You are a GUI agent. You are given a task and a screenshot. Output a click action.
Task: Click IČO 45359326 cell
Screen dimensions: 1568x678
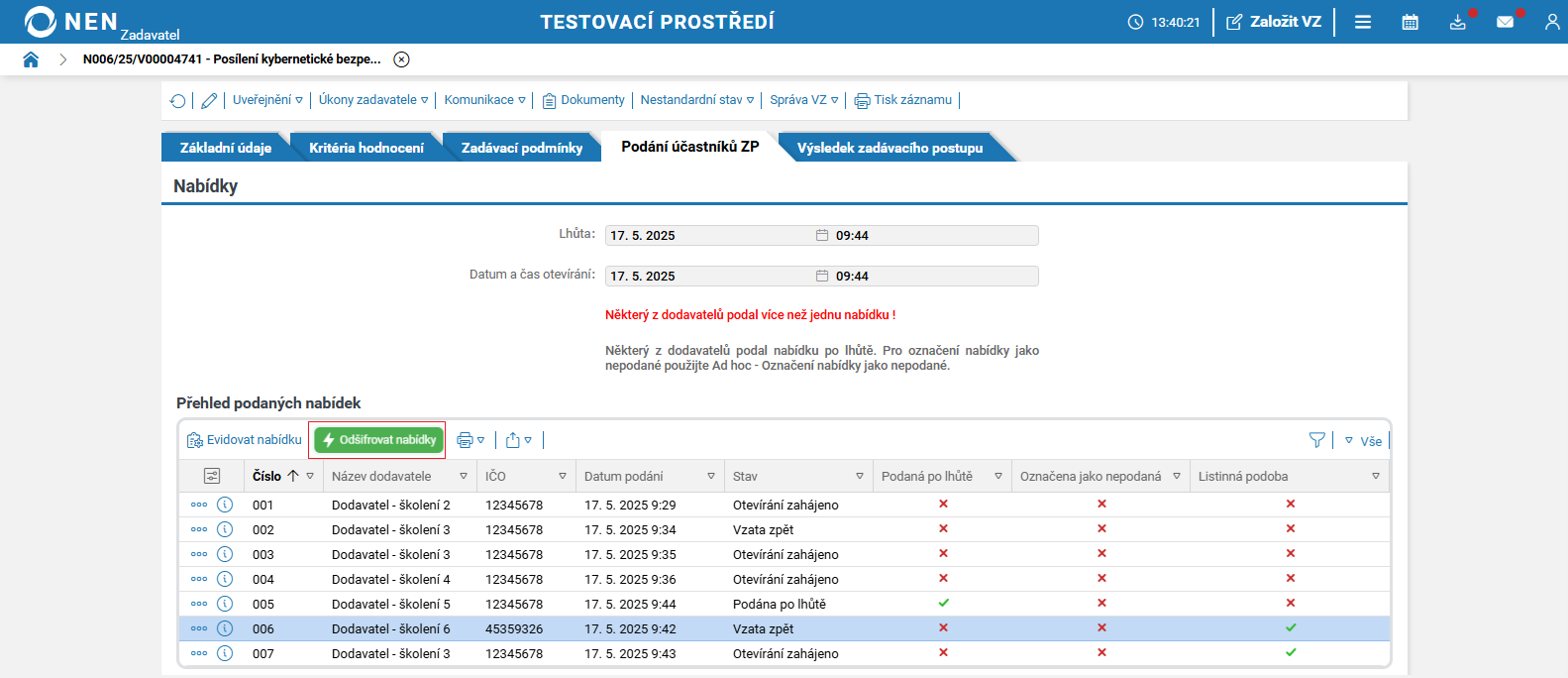[514, 628]
